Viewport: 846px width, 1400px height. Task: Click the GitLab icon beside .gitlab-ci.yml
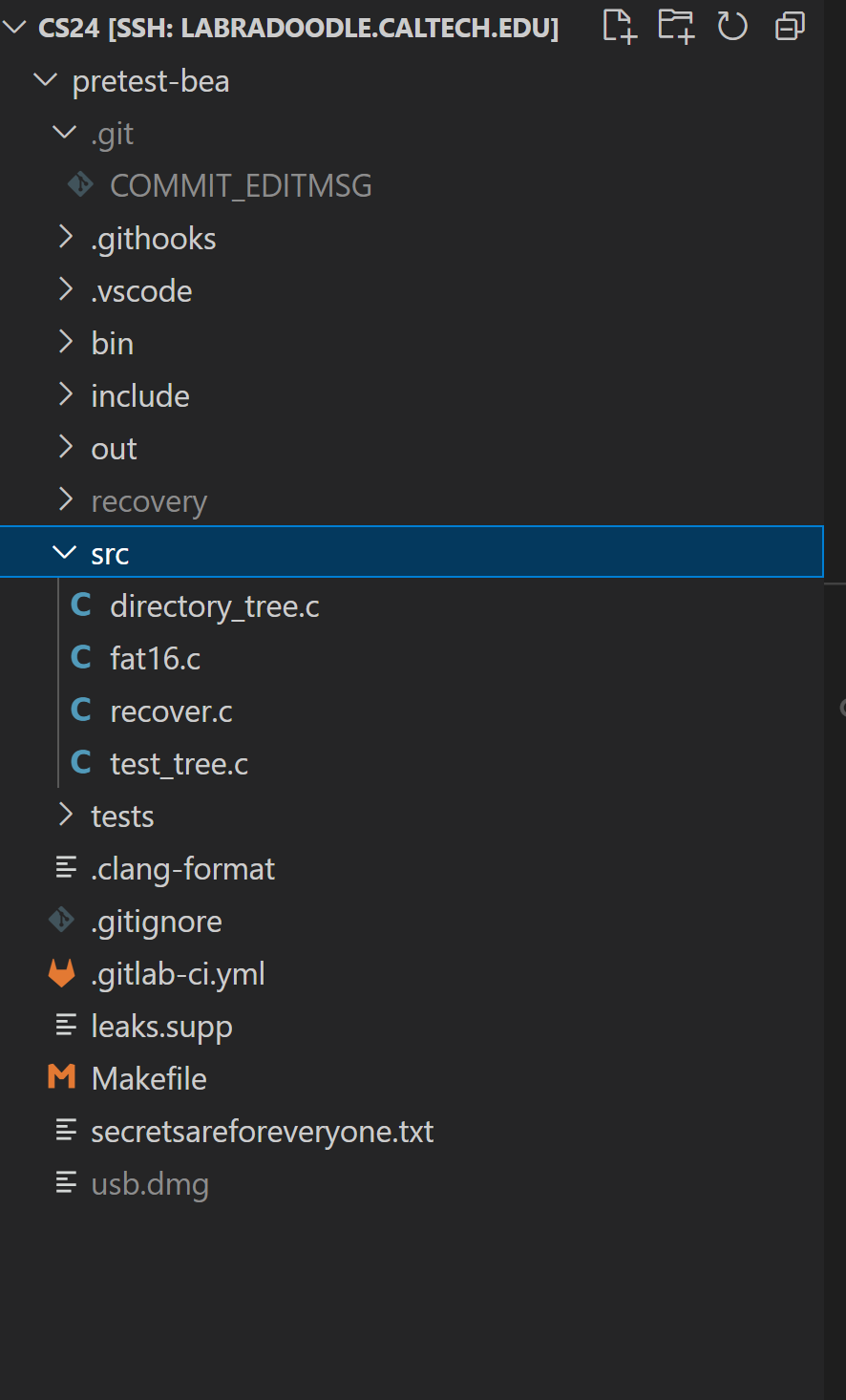coord(62,974)
